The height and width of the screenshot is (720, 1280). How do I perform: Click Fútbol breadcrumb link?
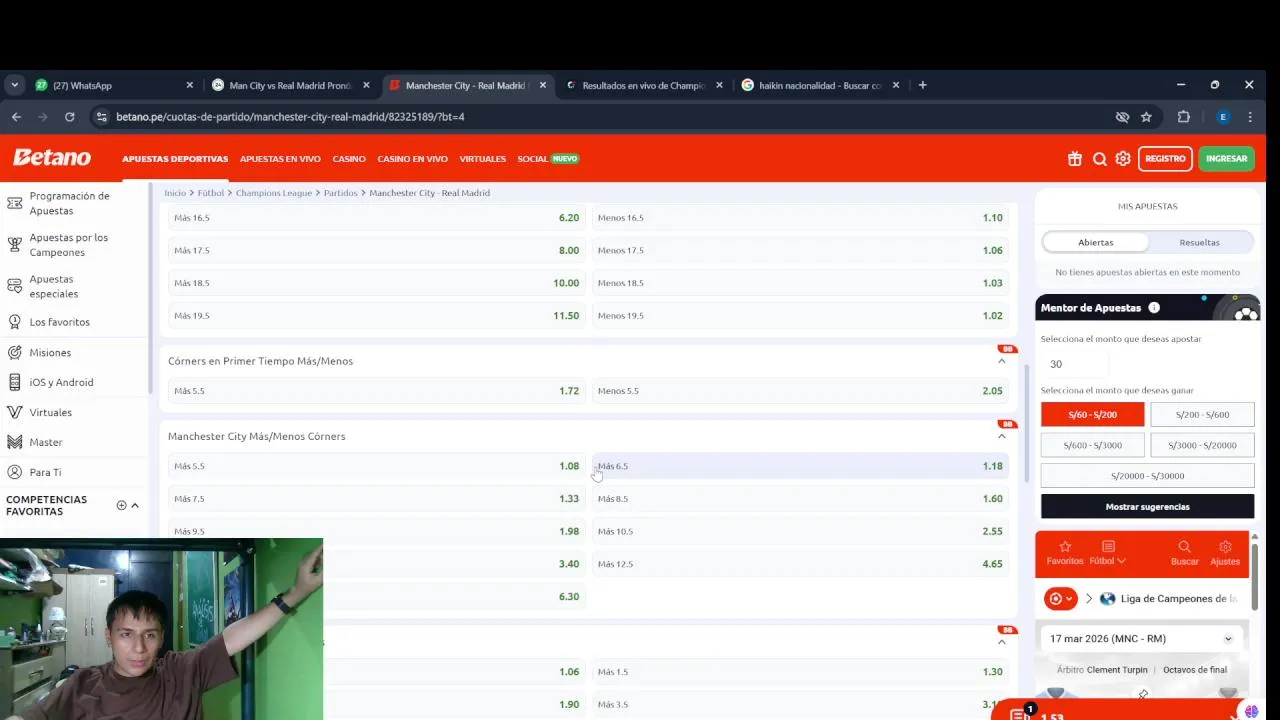click(x=211, y=193)
